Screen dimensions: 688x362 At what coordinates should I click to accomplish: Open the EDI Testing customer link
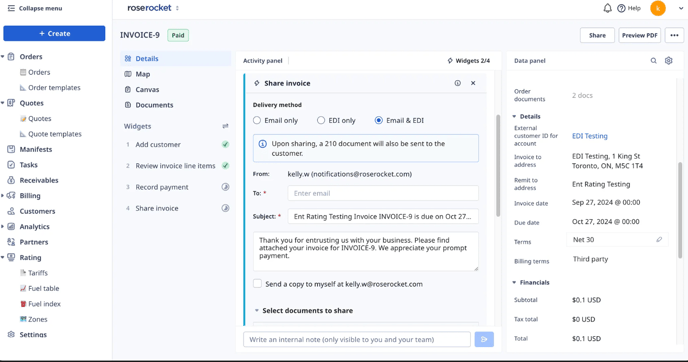click(x=590, y=136)
